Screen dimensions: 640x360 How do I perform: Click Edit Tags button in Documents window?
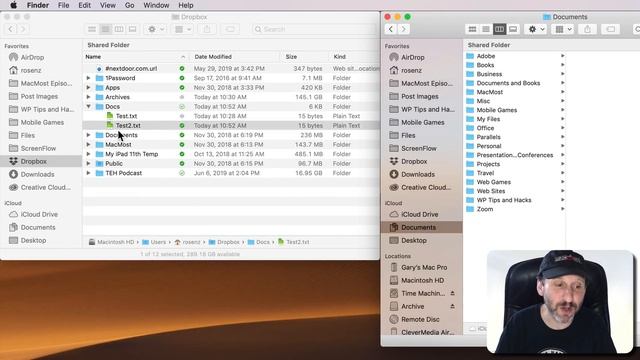(x=611, y=29)
